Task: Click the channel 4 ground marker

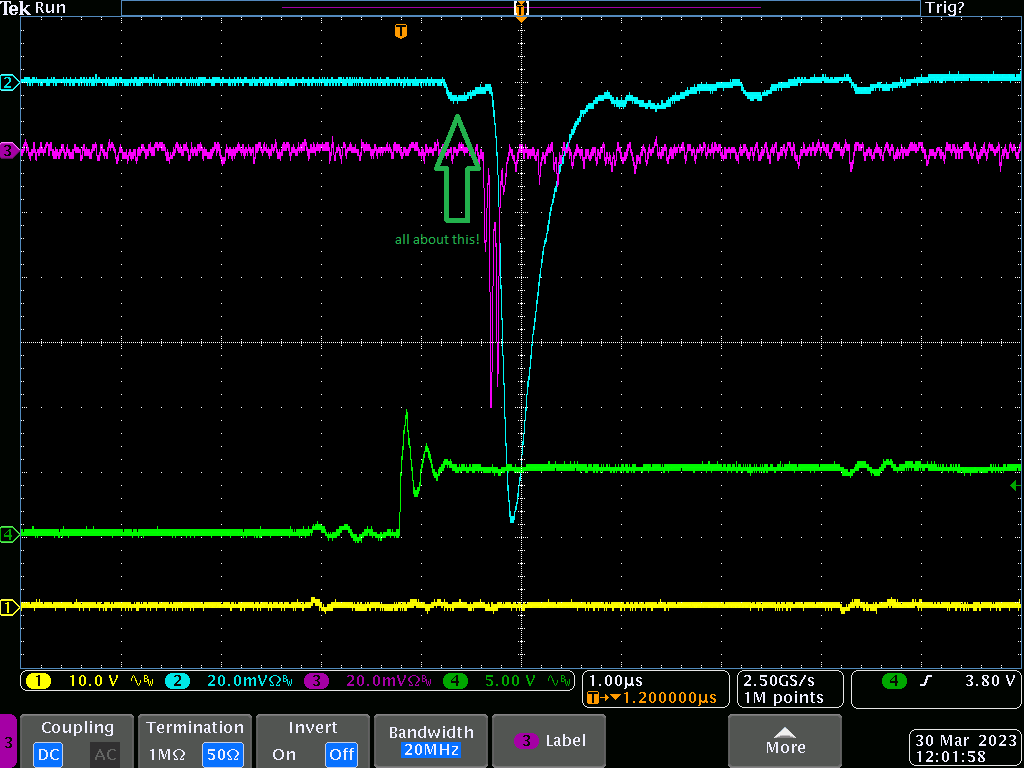Action: point(9,534)
